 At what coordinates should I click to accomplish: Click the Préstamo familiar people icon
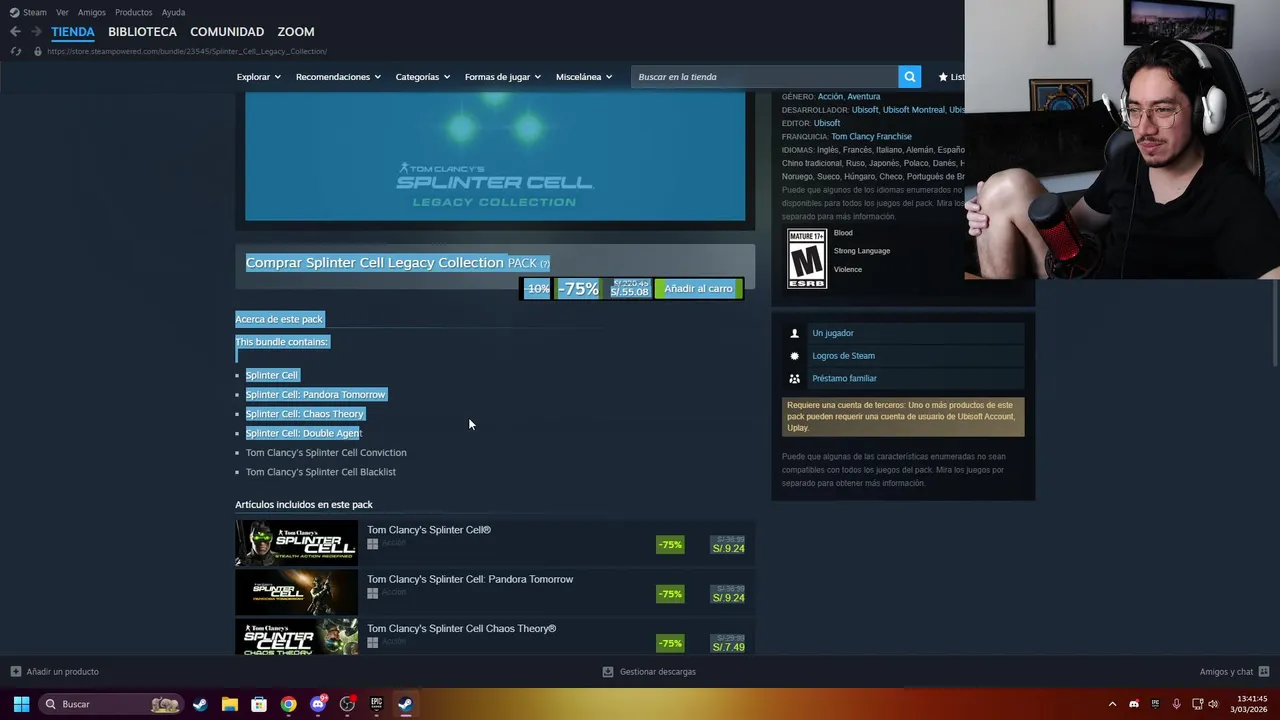click(795, 379)
